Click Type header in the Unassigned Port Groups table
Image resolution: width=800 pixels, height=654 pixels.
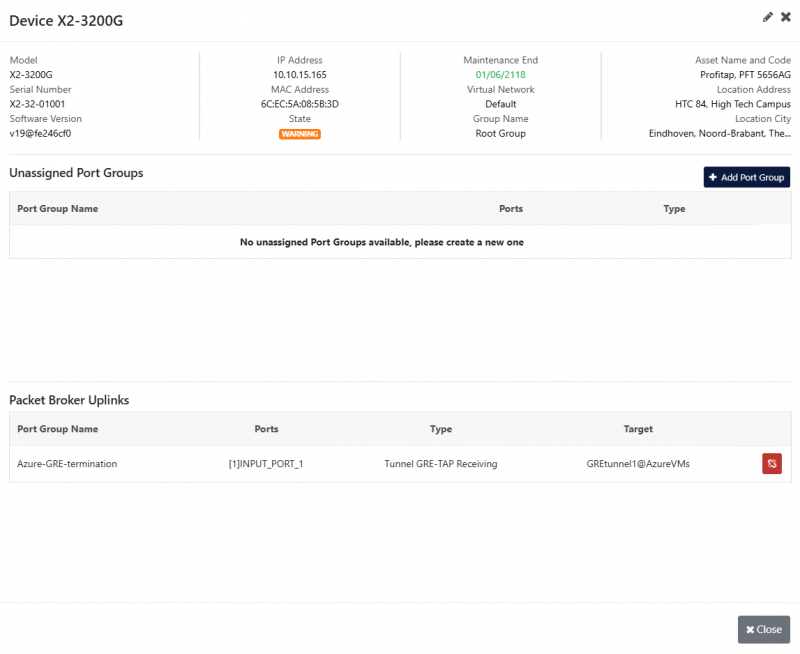point(674,209)
